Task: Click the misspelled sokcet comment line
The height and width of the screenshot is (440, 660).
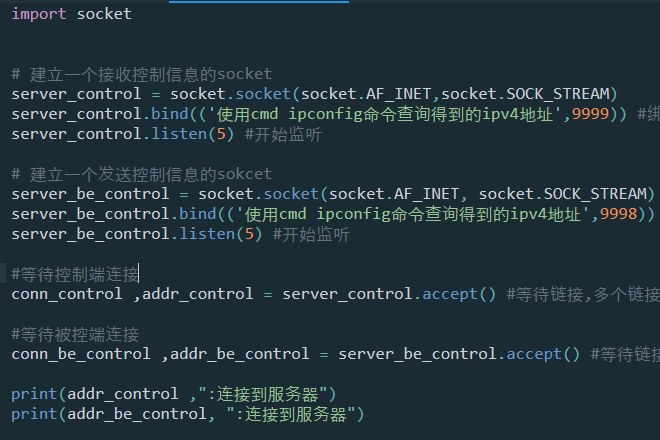Action: pos(142,174)
